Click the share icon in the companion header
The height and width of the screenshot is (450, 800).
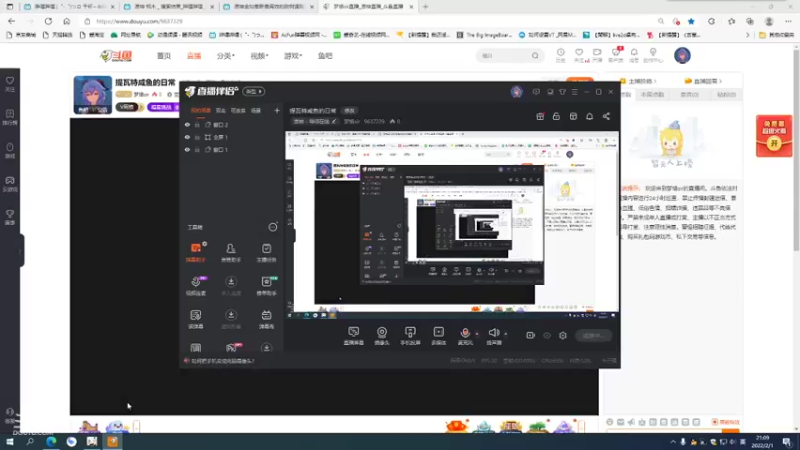606,116
